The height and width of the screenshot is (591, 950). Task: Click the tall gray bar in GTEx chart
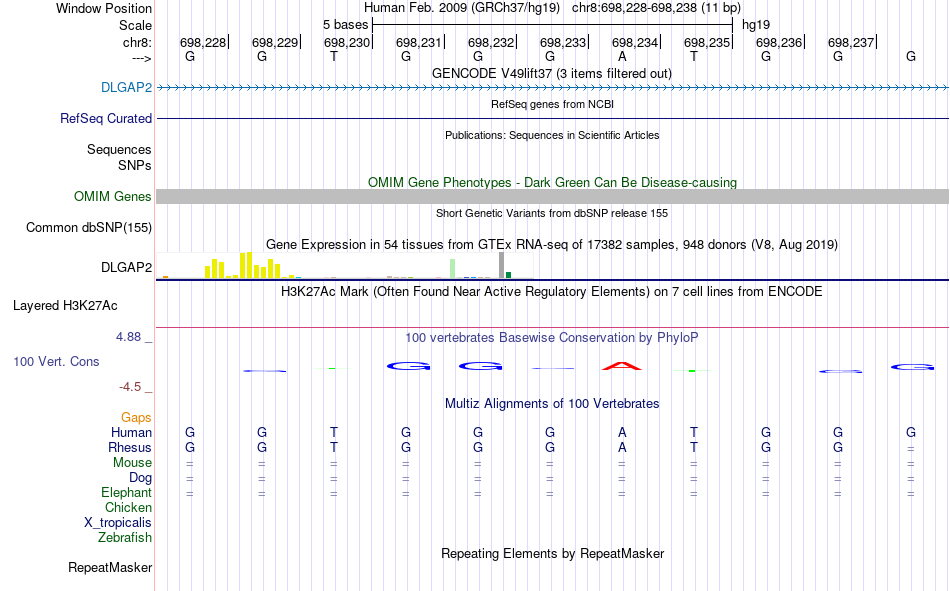click(501, 265)
